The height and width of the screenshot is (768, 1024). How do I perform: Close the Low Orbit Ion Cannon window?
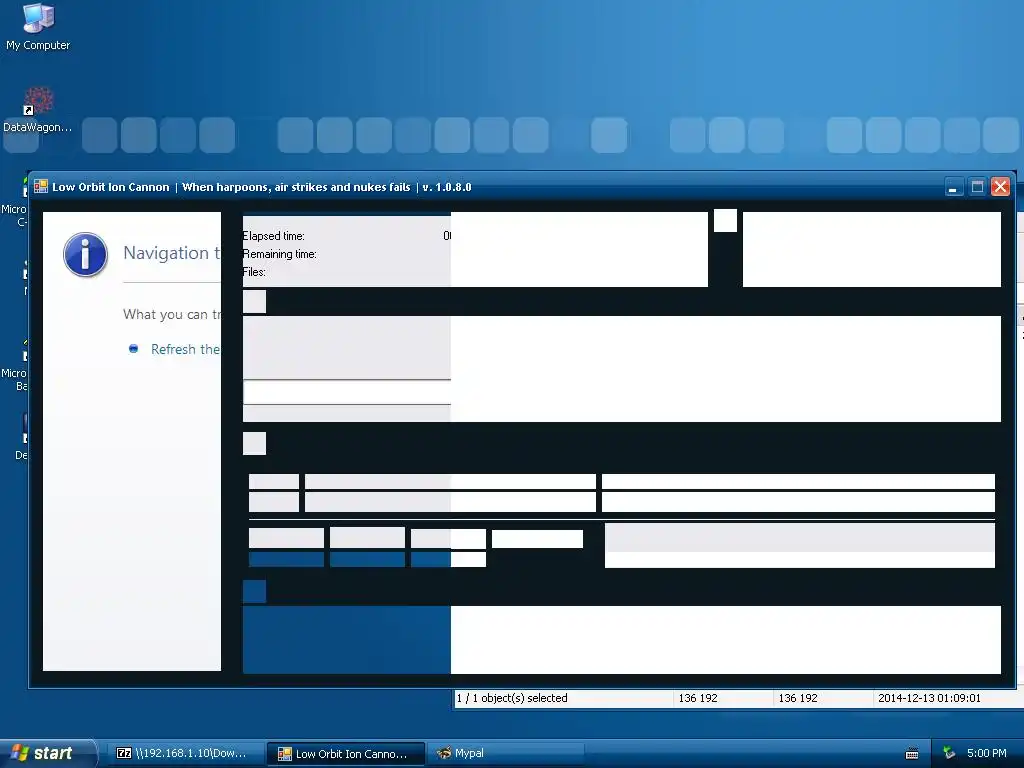pos(1000,187)
